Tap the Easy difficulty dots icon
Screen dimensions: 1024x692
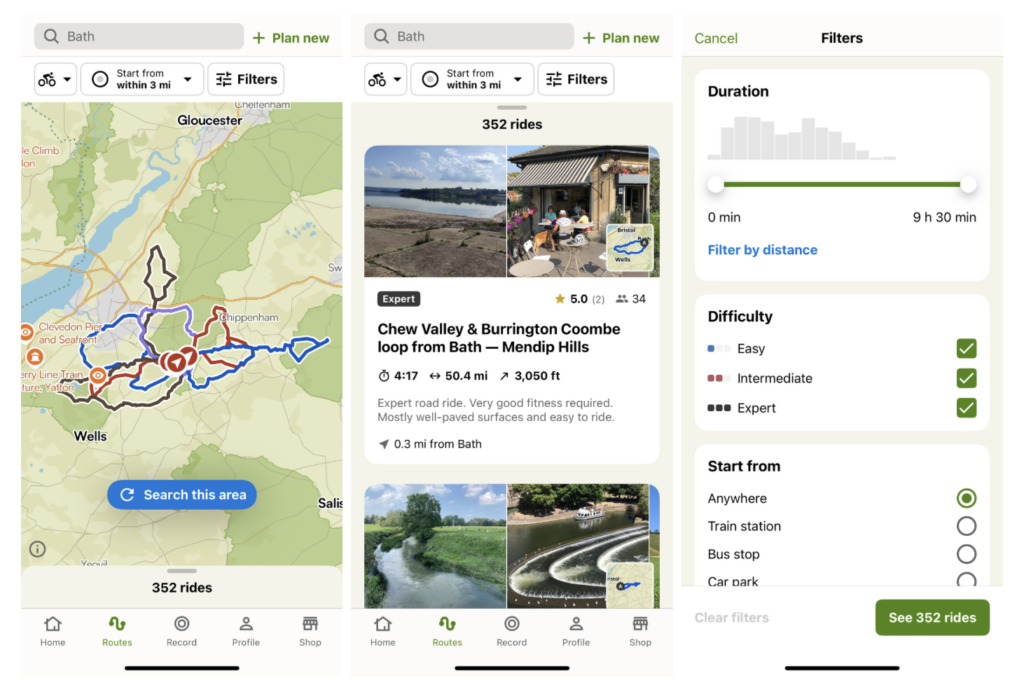719,349
